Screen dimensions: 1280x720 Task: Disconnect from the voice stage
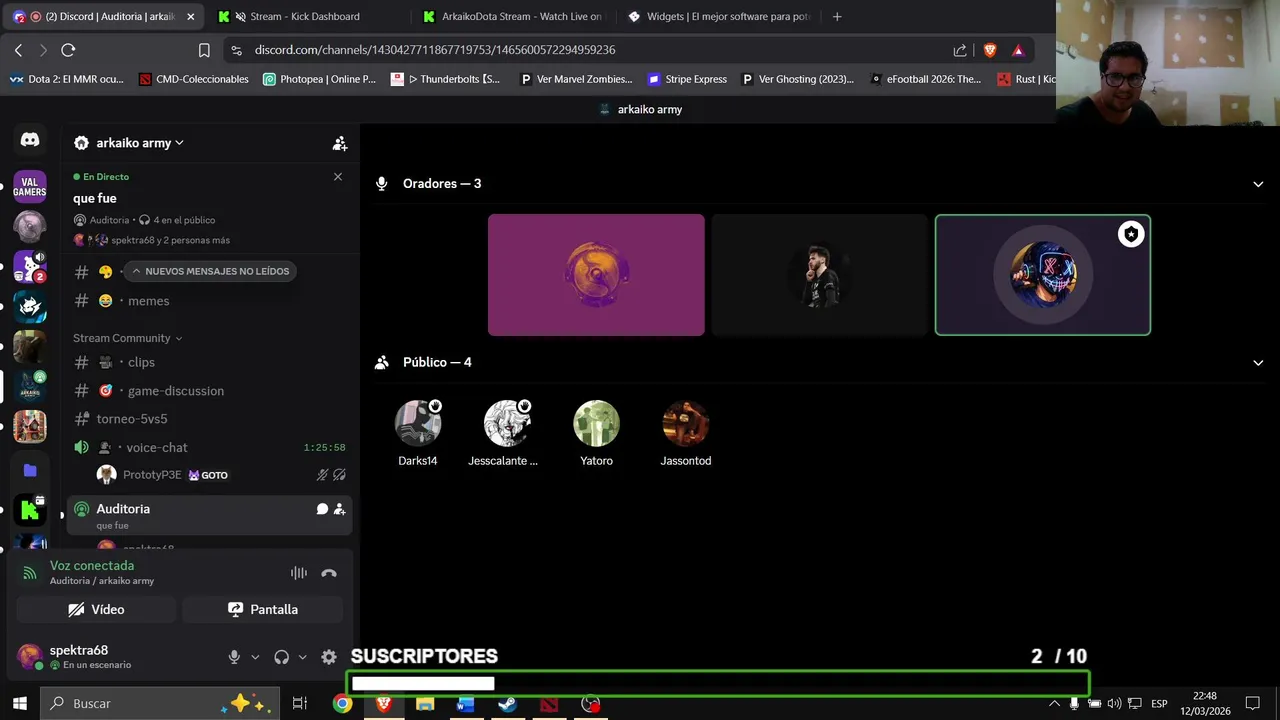coord(329,573)
